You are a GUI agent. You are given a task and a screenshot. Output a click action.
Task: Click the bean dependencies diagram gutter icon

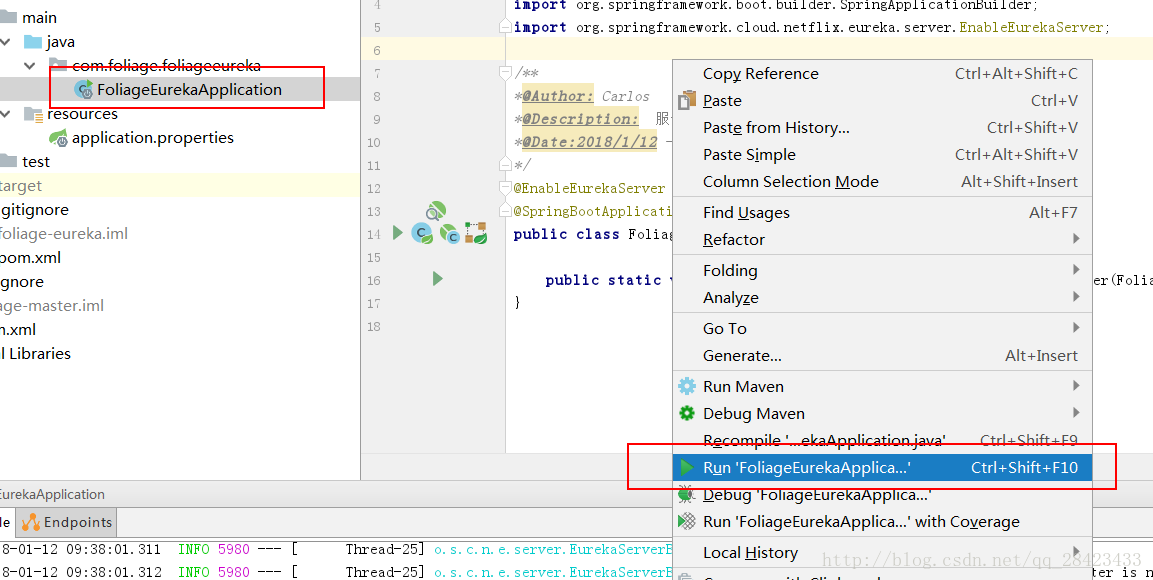click(x=476, y=233)
